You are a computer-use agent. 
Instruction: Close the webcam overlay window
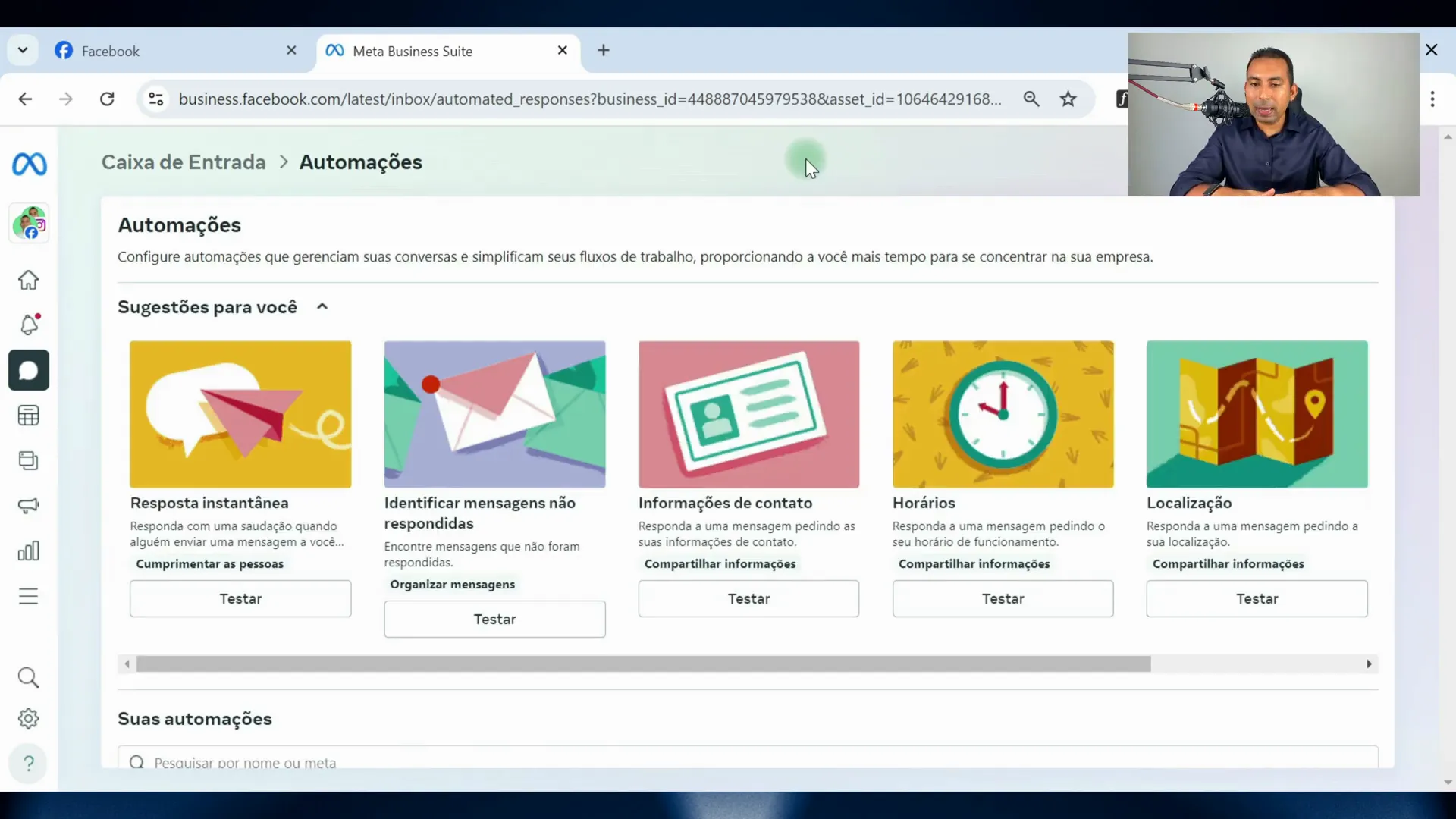click(x=1432, y=50)
